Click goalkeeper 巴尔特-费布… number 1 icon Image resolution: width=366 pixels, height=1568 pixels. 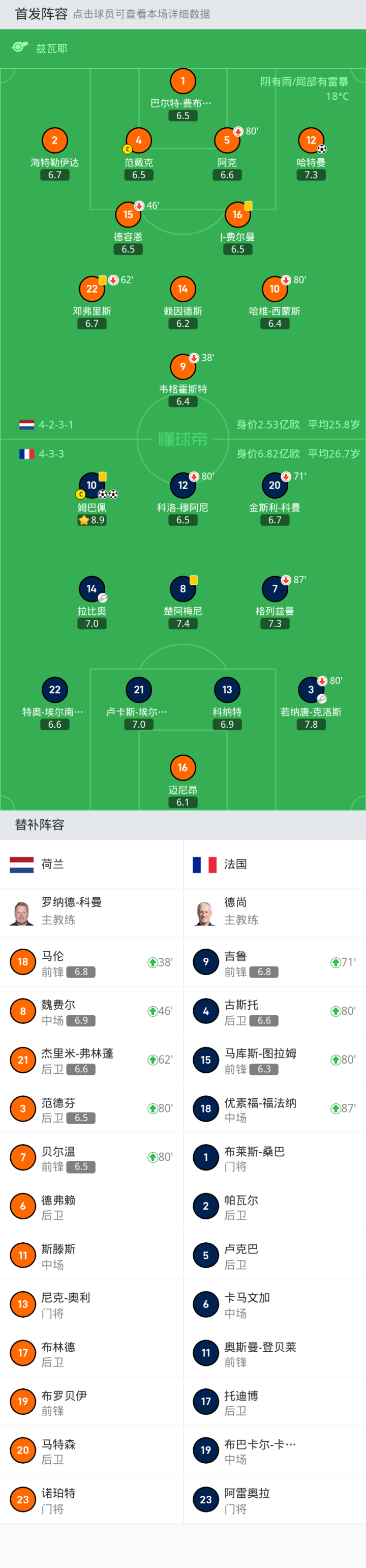click(x=183, y=81)
